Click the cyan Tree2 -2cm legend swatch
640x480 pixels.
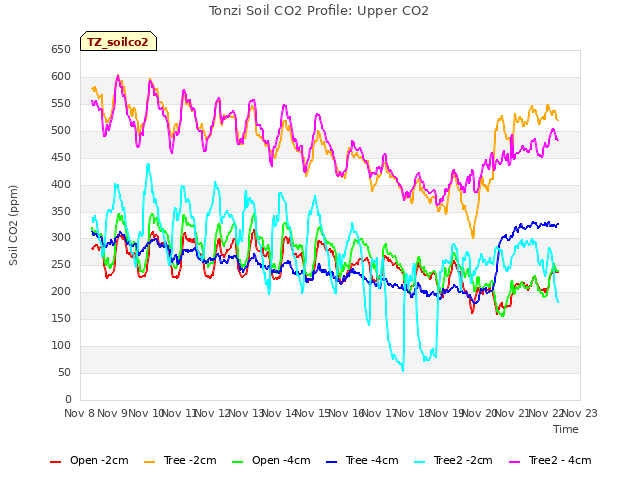[420, 462]
